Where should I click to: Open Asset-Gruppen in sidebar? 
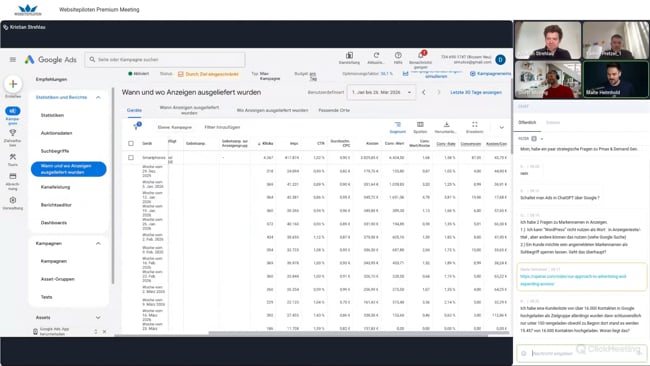(58, 279)
